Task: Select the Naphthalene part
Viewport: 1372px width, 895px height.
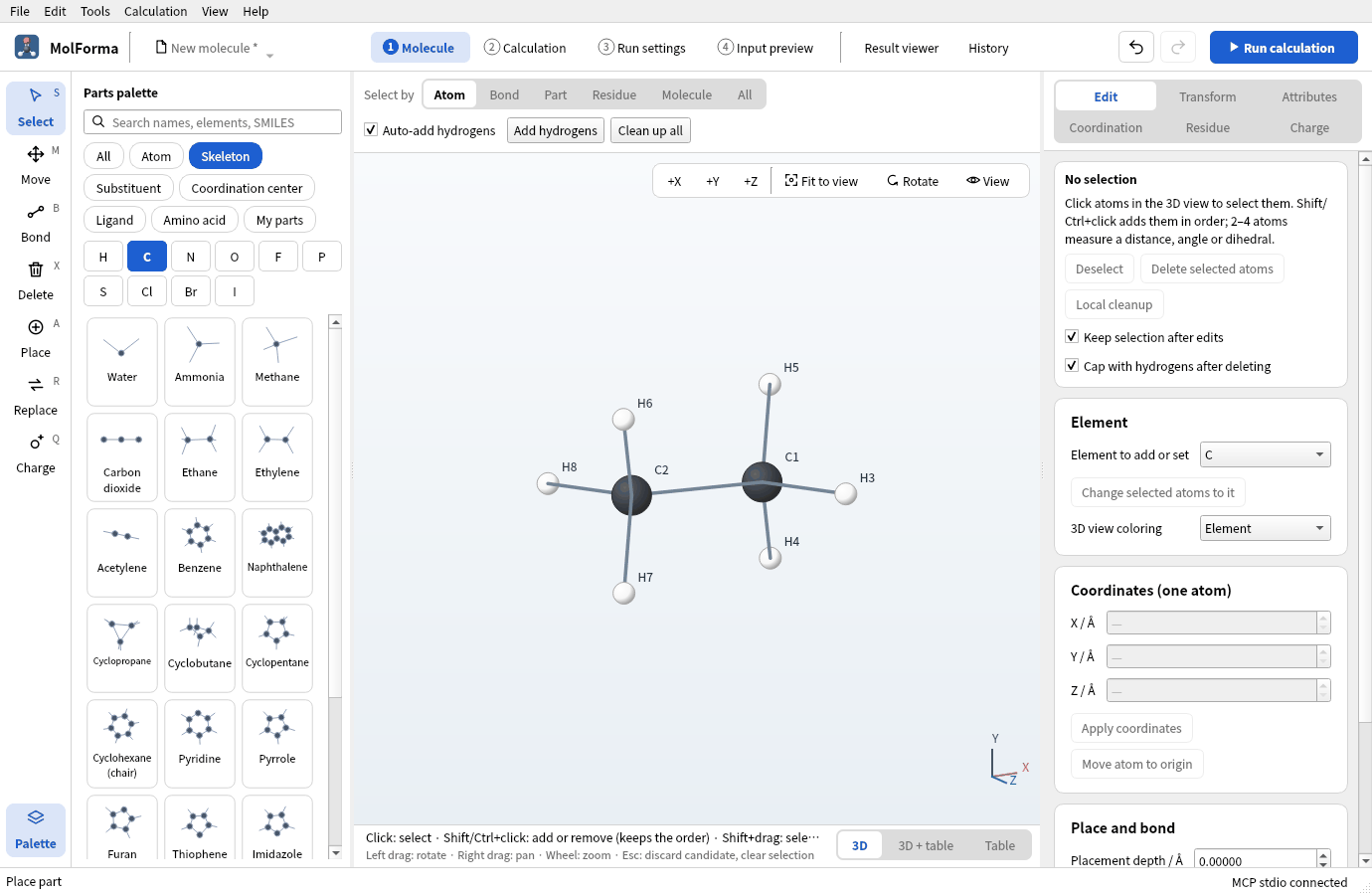Action: point(277,552)
